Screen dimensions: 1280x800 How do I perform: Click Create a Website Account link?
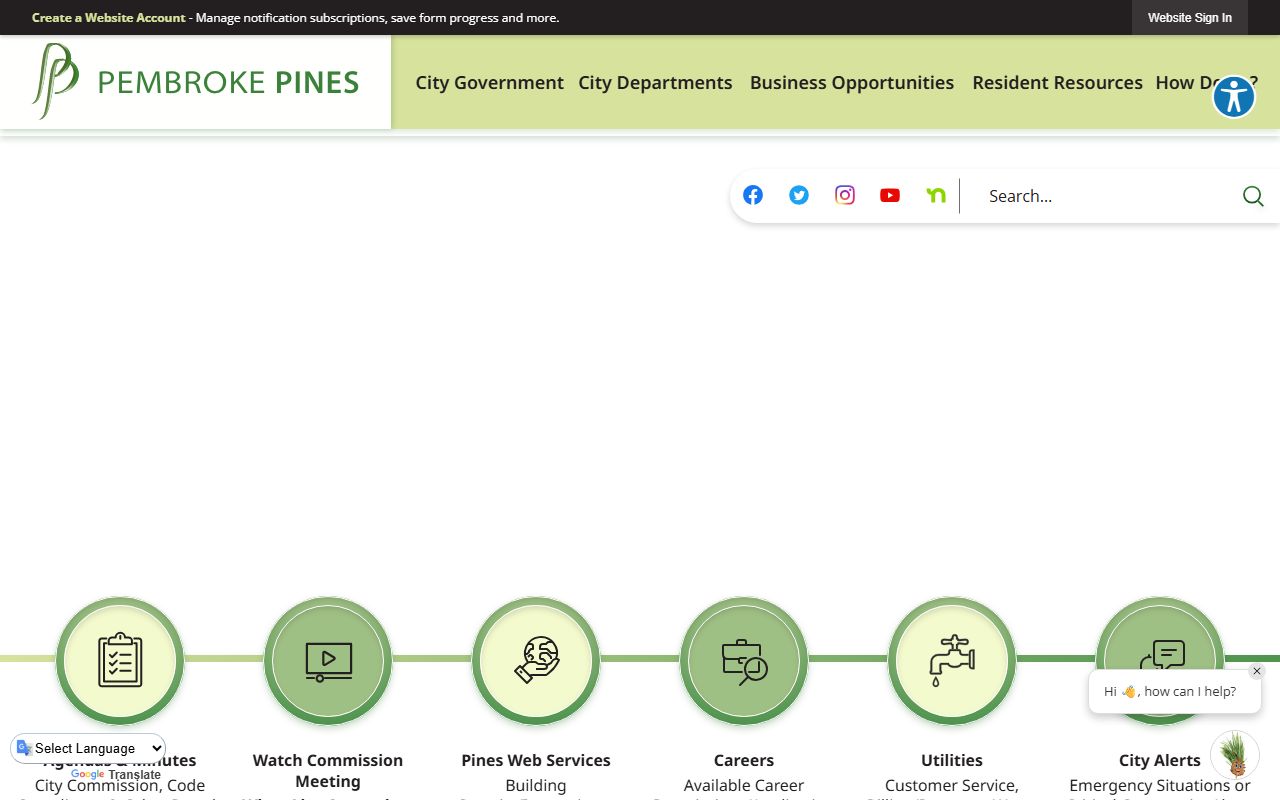109,18
